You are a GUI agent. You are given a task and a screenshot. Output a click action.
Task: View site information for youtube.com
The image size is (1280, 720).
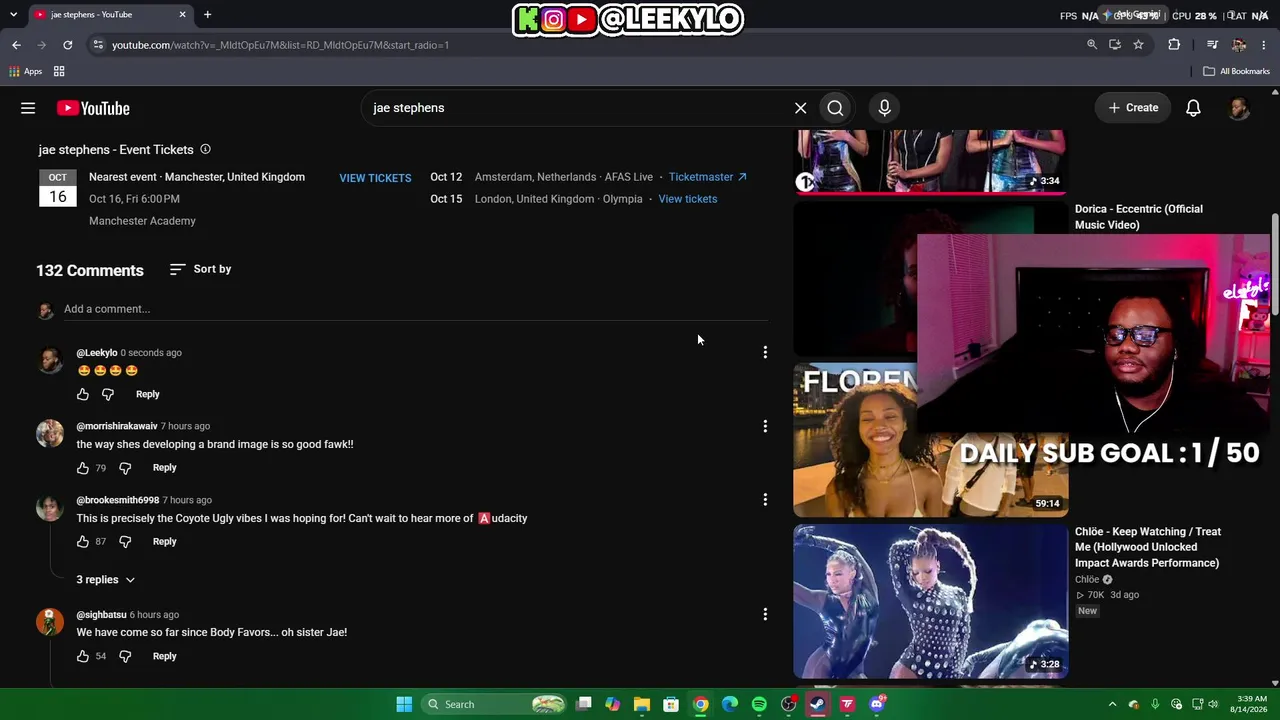click(97, 45)
